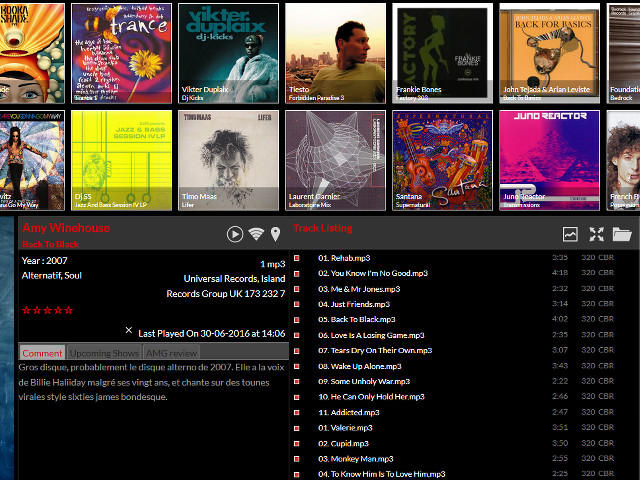Click red square beside Me & Mr Jones
Screen dimensions: 640x480
pyautogui.click(x=297, y=289)
